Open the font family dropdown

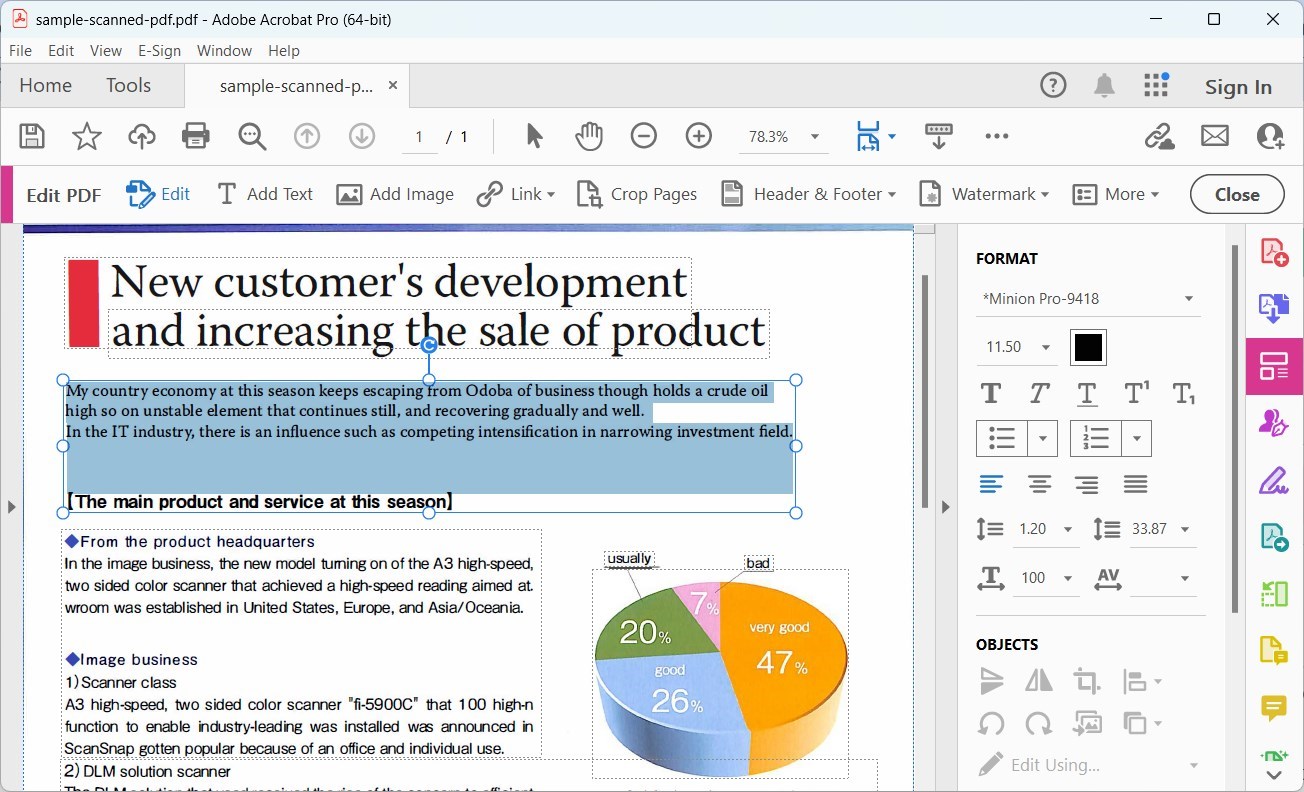pos(1088,298)
